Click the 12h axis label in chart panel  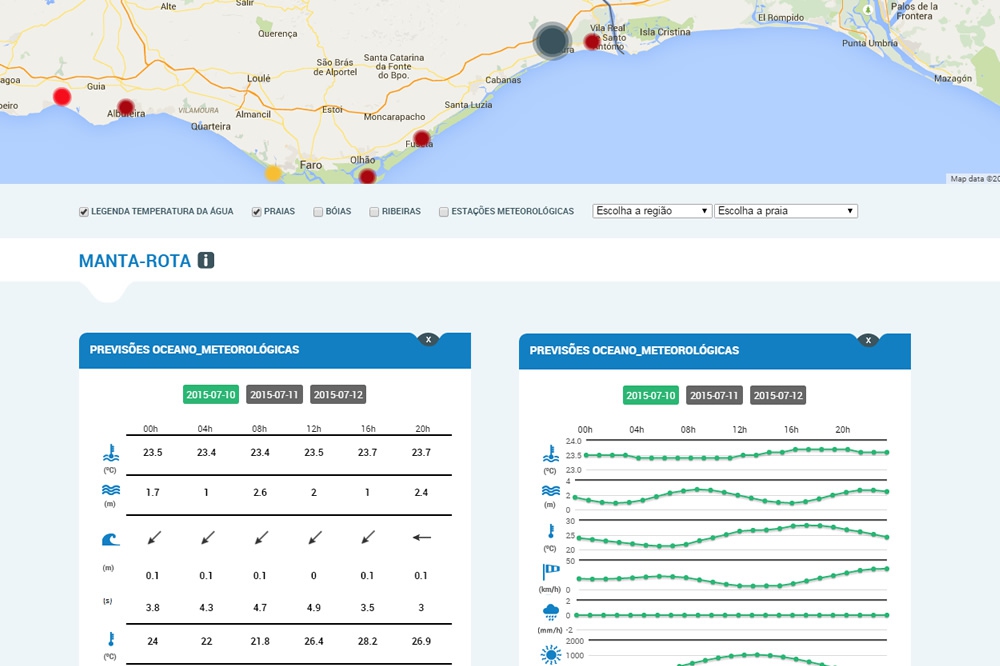pos(740,429)
